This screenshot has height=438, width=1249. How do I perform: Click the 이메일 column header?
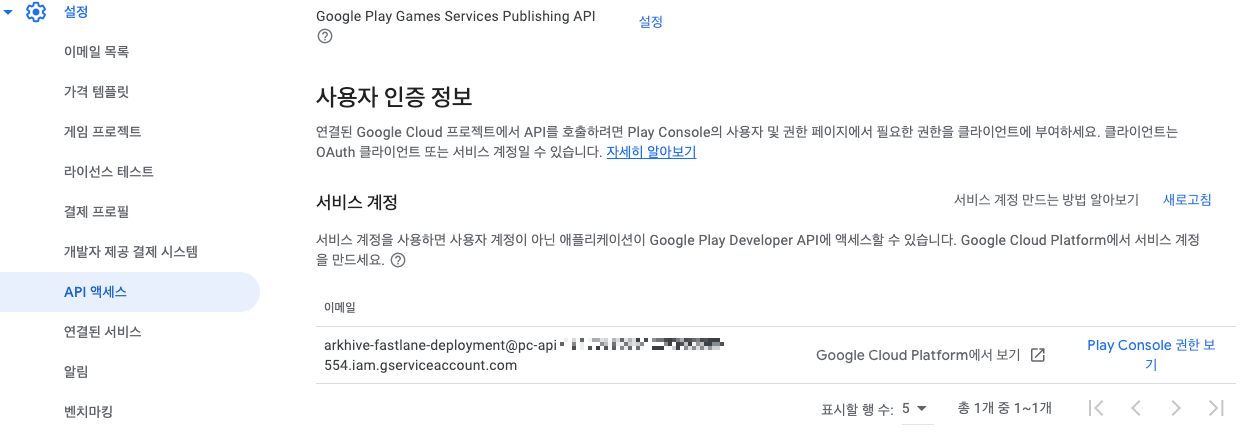340,306
